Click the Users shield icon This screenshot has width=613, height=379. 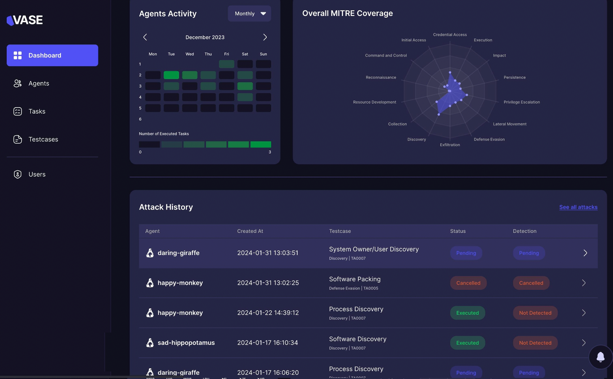(x=18, y=174)
